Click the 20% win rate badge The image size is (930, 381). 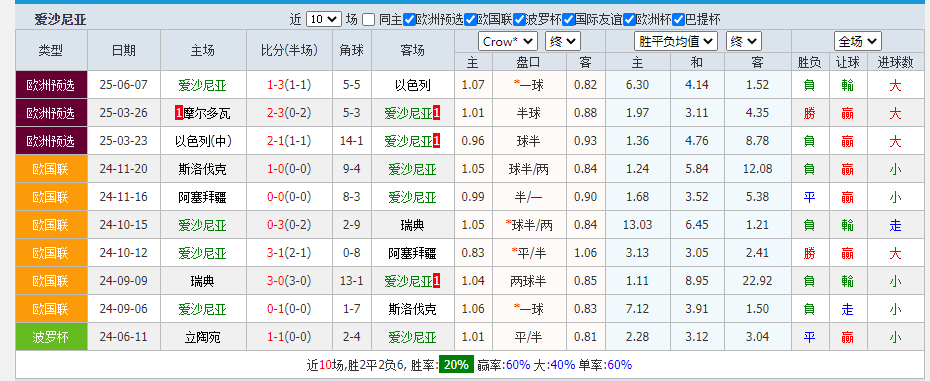point(456,364)
